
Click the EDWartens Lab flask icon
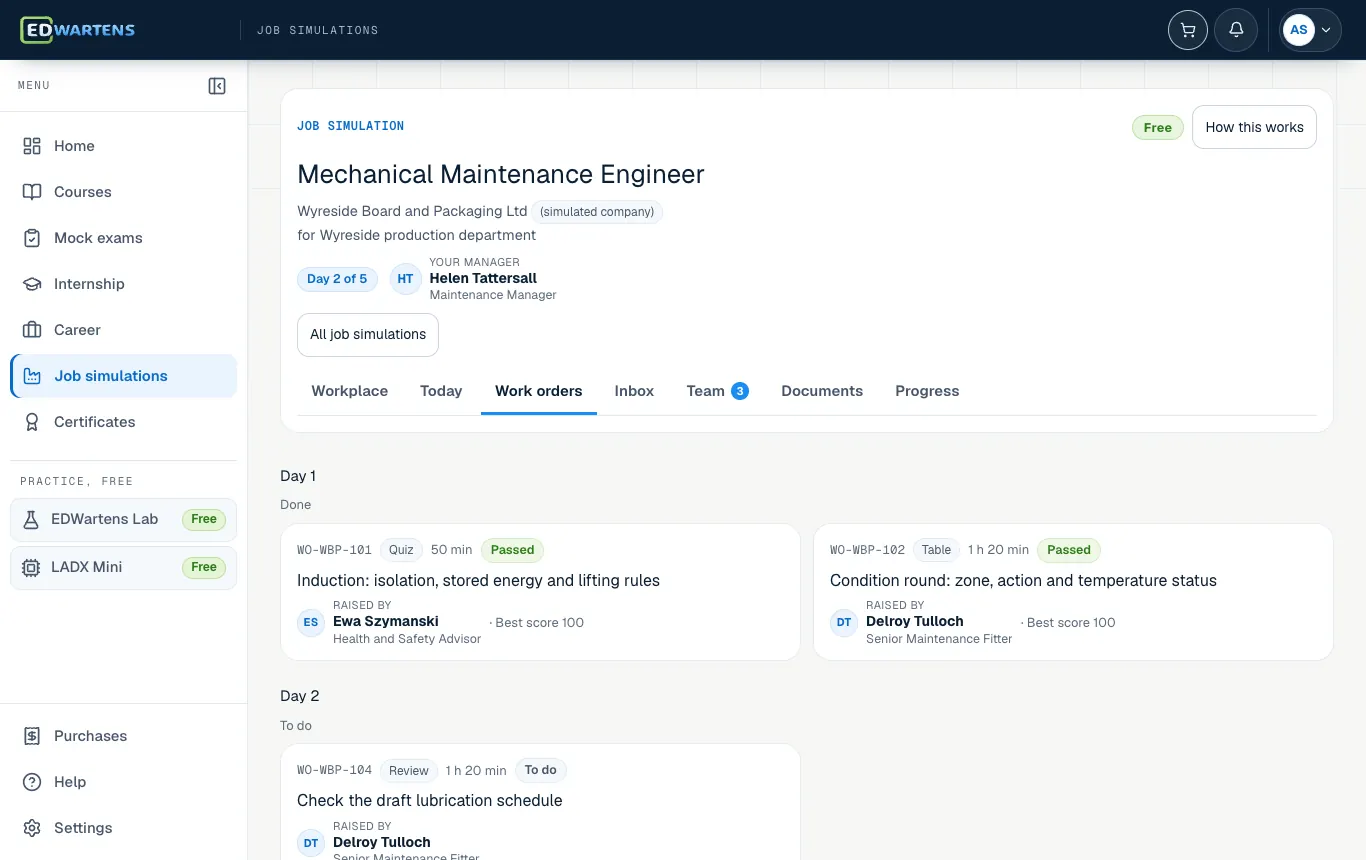pos(31,519)
